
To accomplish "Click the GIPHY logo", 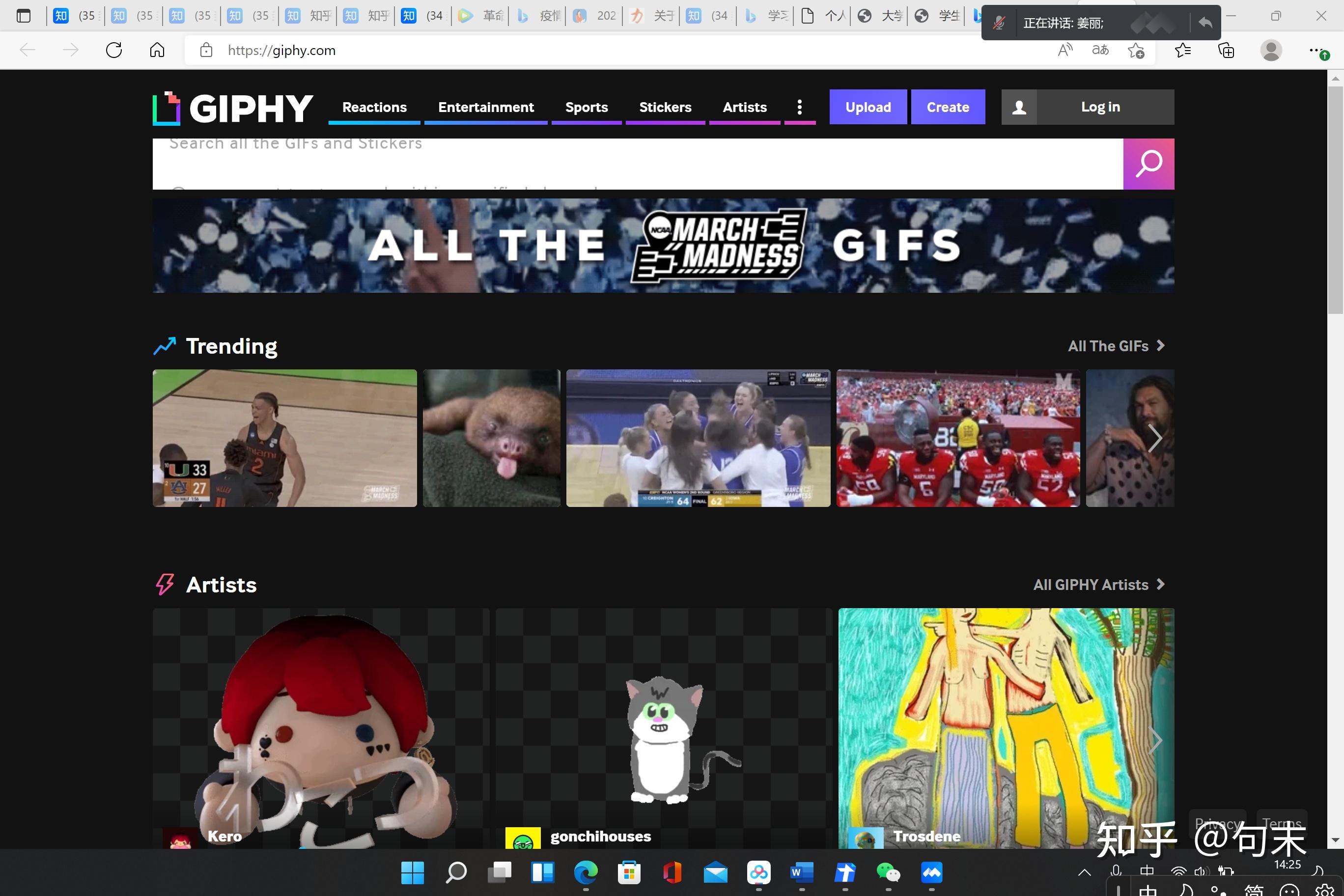I will (x=232, y=108).
